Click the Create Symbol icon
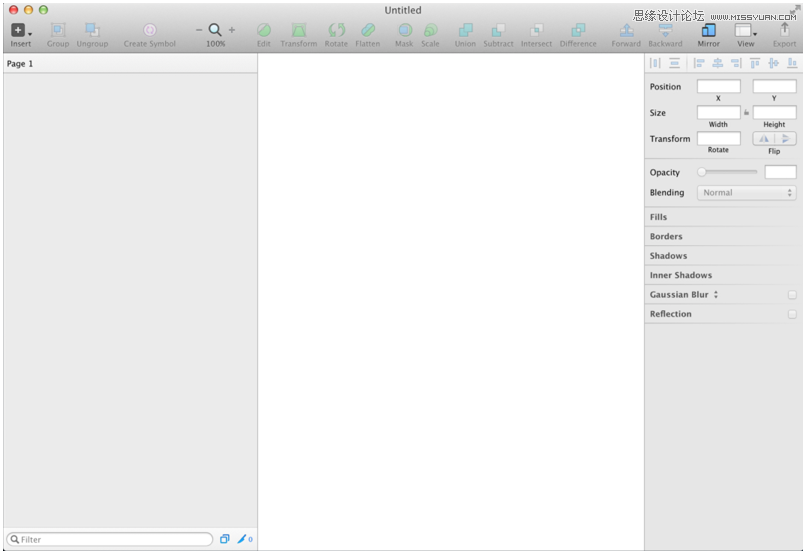The image size is (807, 560). tap(149, 30)
